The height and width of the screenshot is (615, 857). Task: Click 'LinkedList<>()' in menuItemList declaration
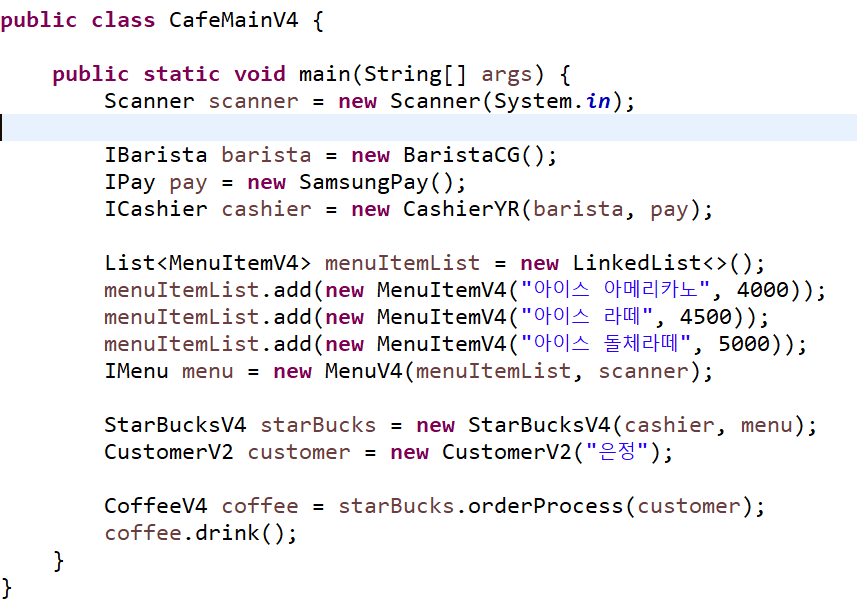(662, 263)
